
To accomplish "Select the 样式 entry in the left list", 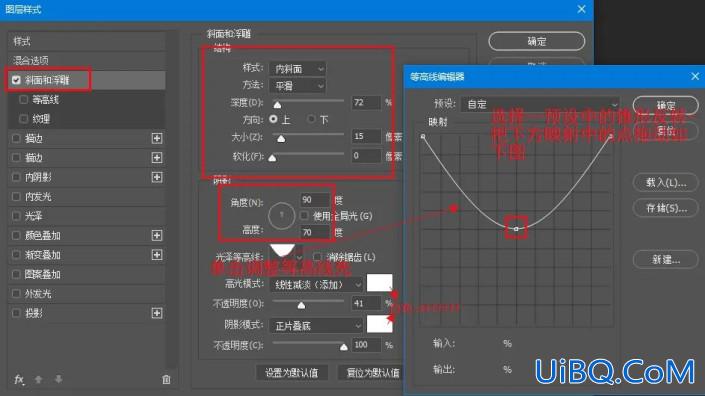I will pyautogui.click(x=86, y=41).
